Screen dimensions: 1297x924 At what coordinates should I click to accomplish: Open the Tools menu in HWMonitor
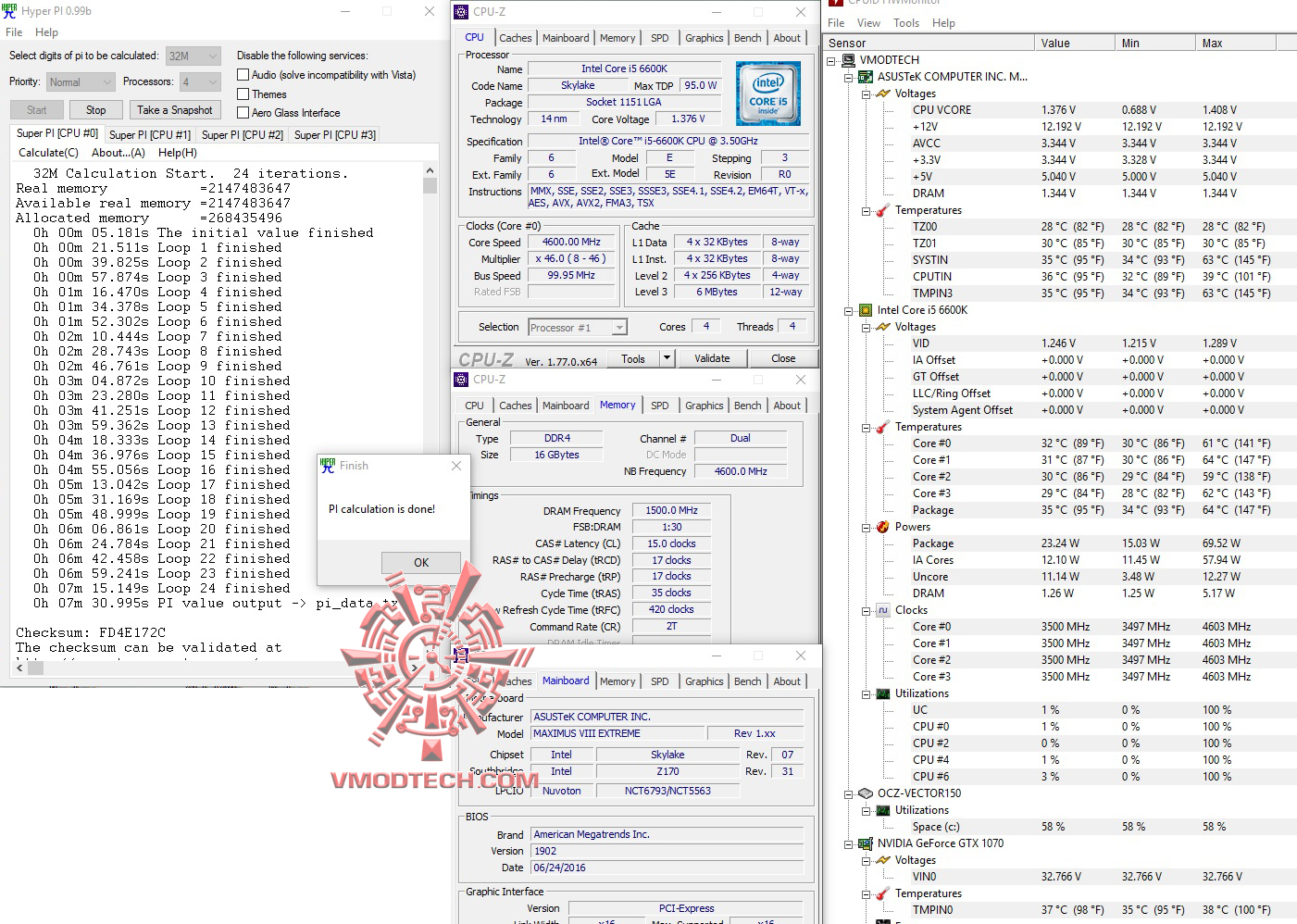coord(906,23)
